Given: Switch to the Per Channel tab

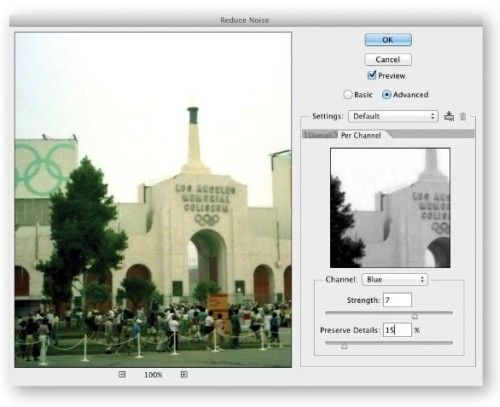Looking at the screenshot, I should click(x=361, y=135).
